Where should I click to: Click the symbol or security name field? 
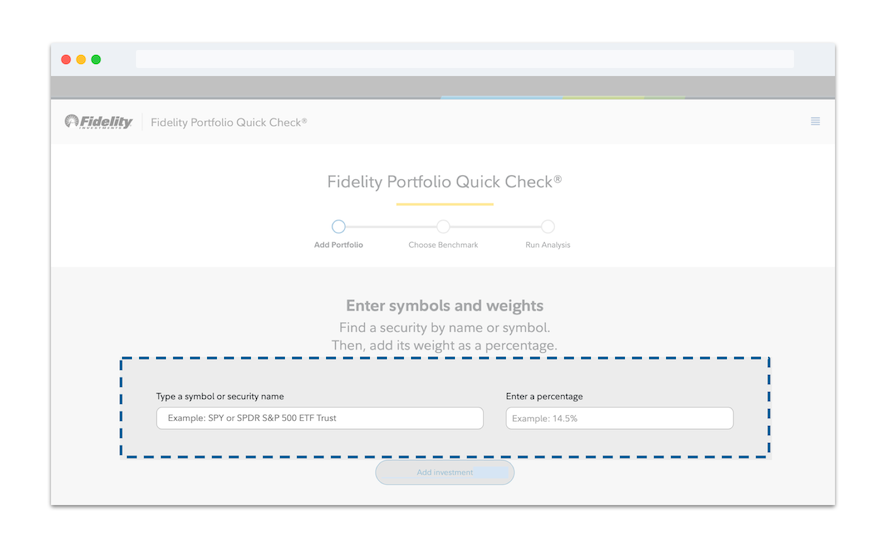point(319,418)
